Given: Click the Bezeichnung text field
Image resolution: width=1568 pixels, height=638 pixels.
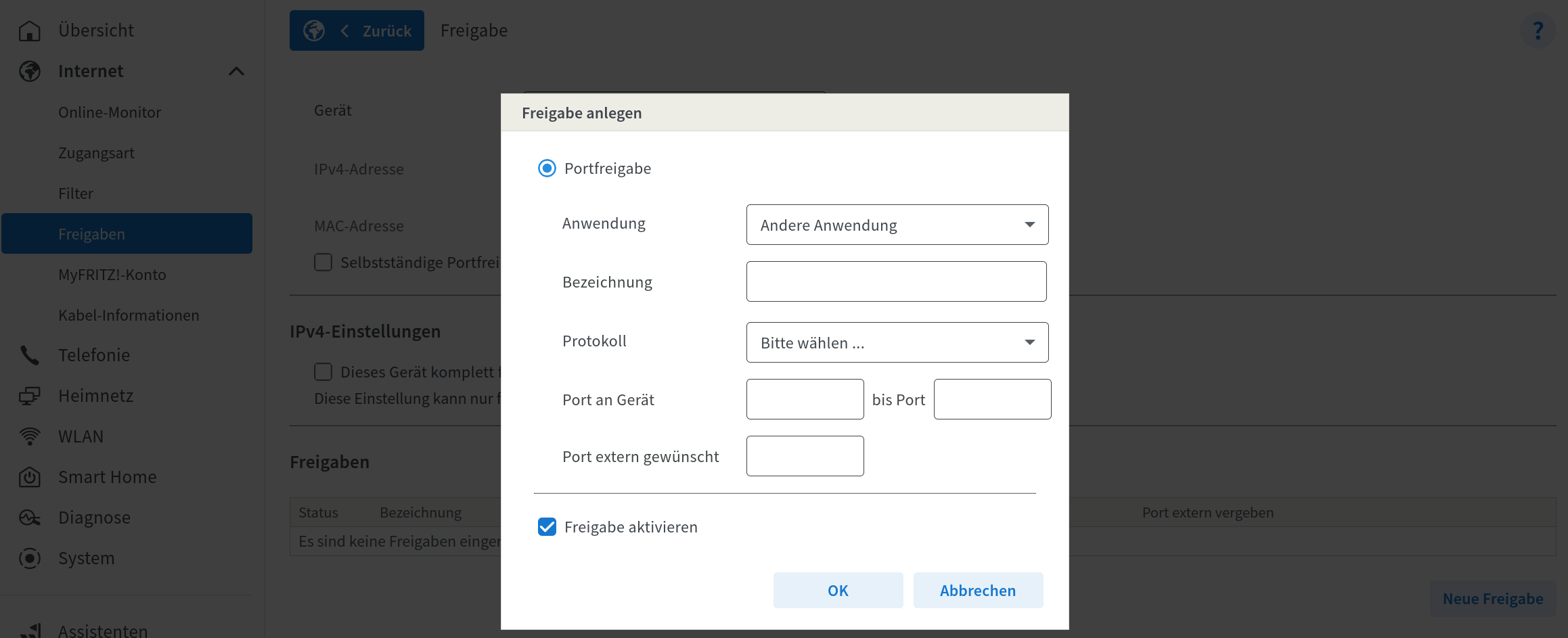Looking at the screenshot, I should click(896, 281).
